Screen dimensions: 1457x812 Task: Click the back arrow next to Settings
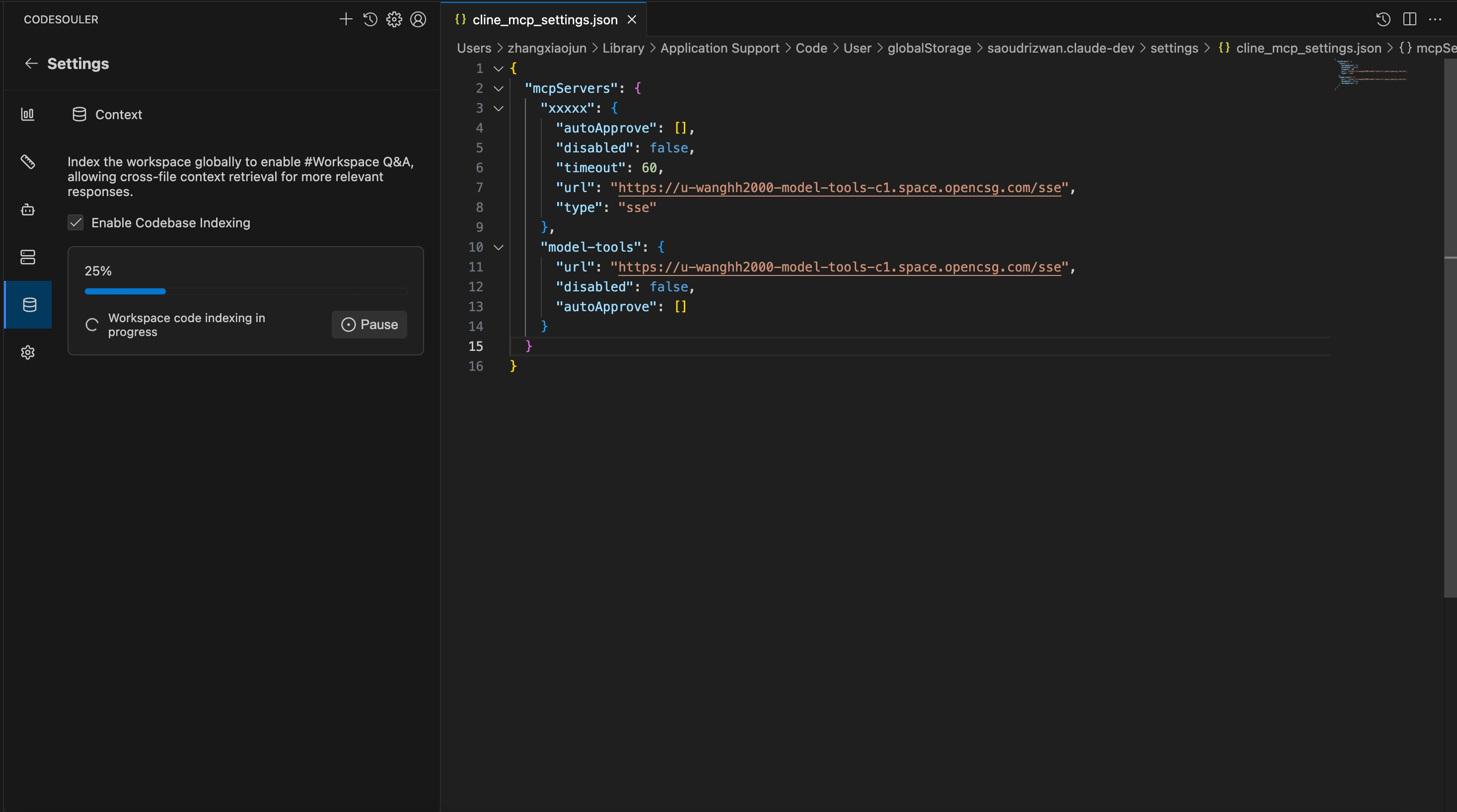[31, 64]
